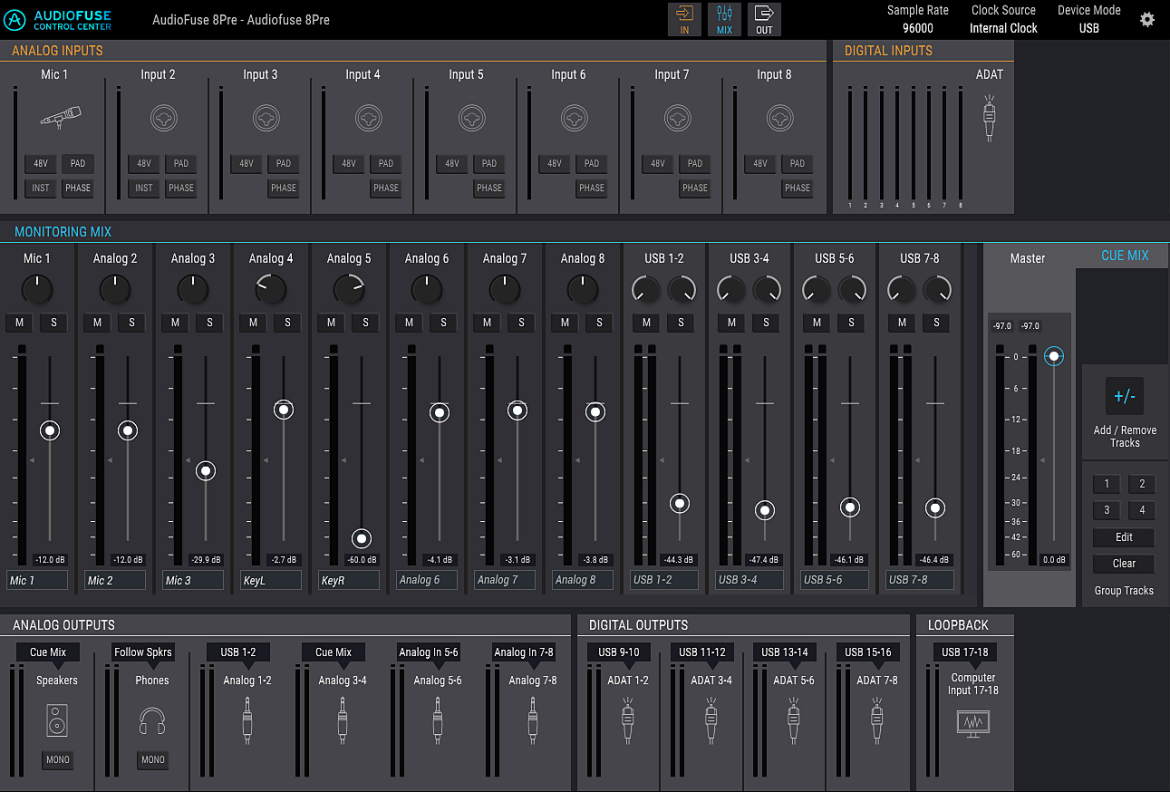Viewport: 1170px width, 792px height.
Task: Open the Clock Source Internal Clock setting
Action: point(1003,19)
